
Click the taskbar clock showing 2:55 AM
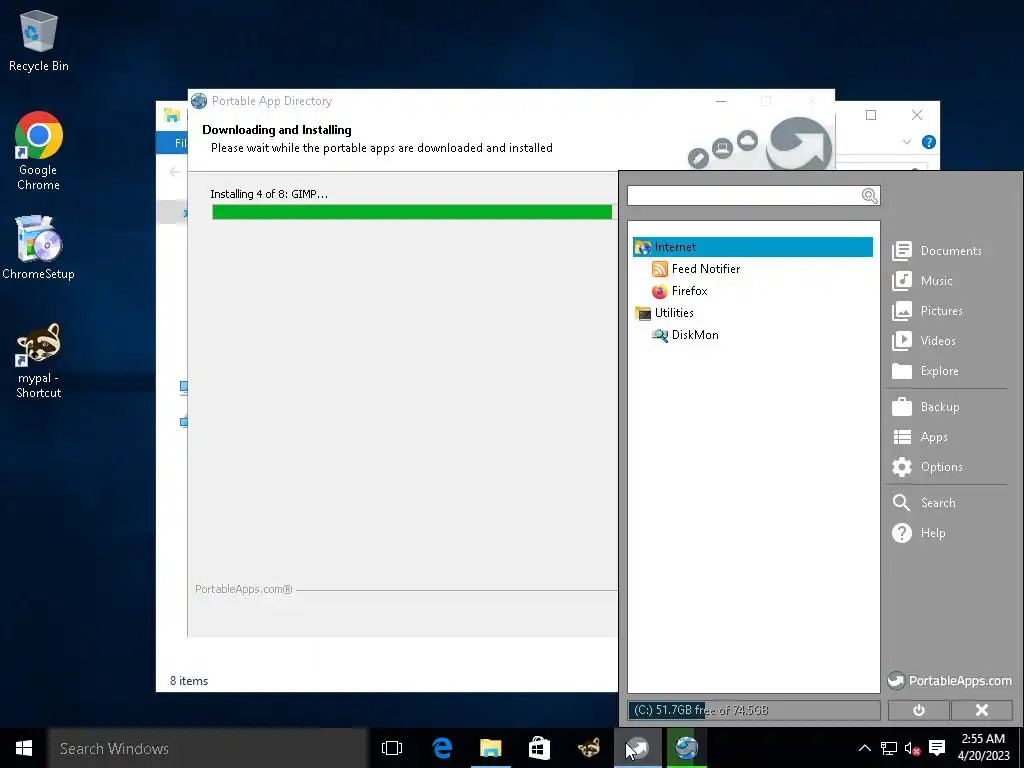tap(983, 747)
